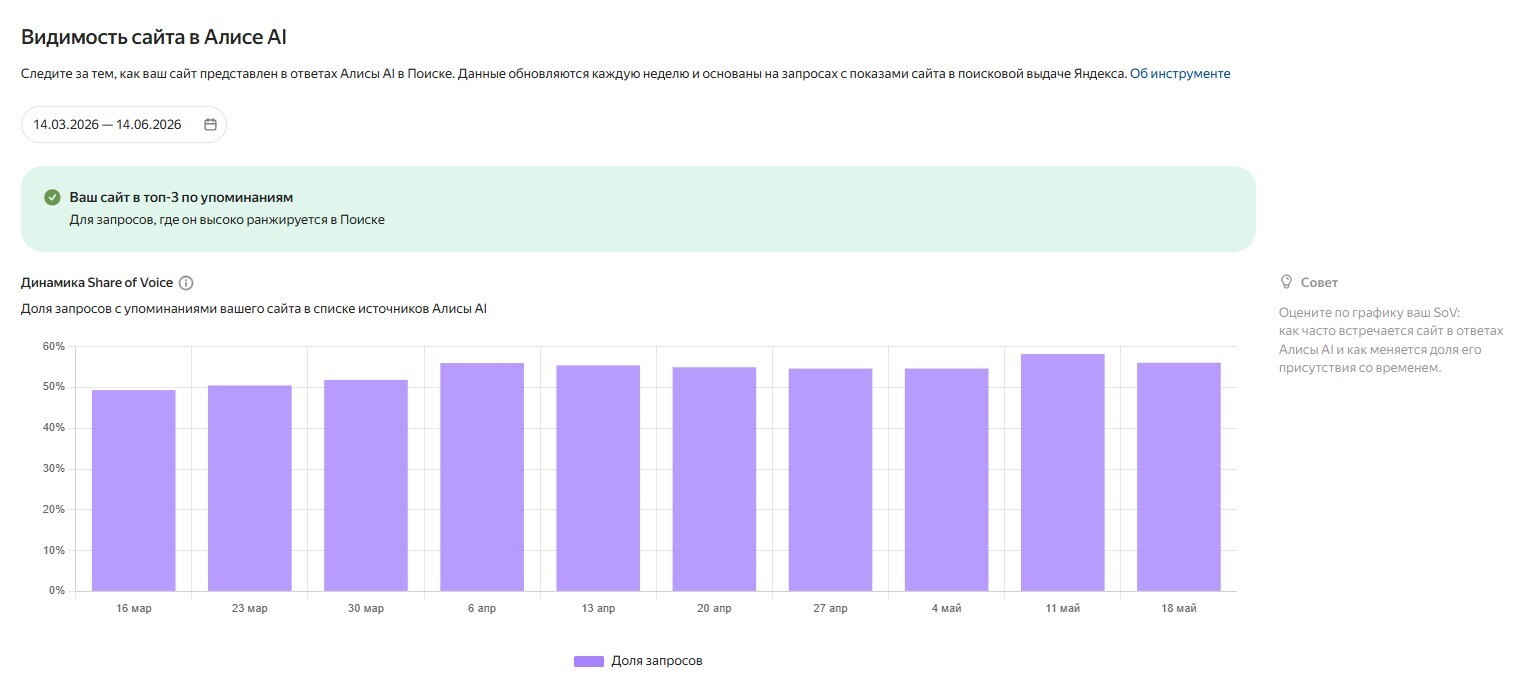The width and height of the screenshot is (1529, 684).
Task: Select the 27 апр bar
Action: click(830, 480)
